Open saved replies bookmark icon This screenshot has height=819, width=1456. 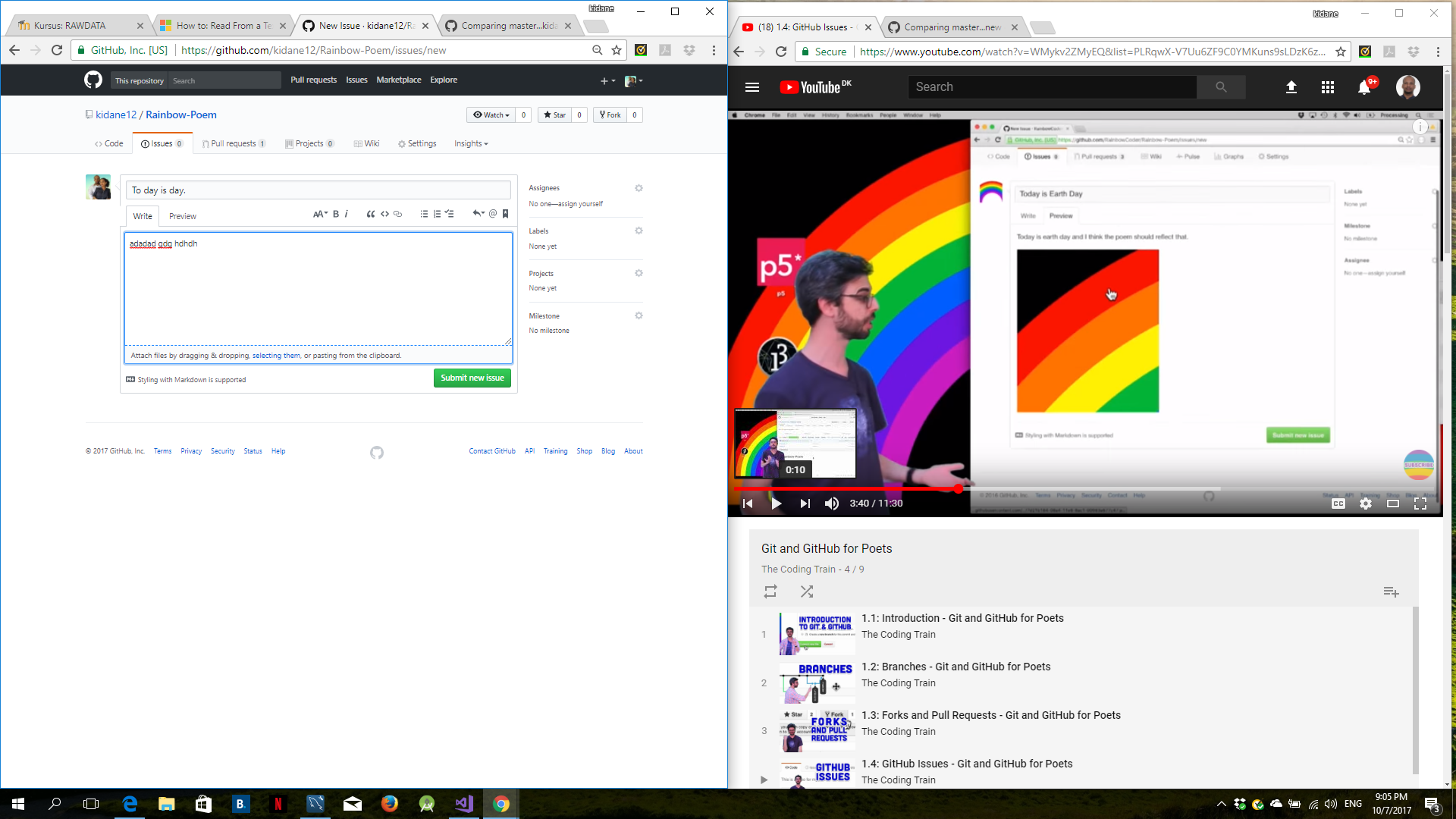pyautogui.click(x=506, y=215)
